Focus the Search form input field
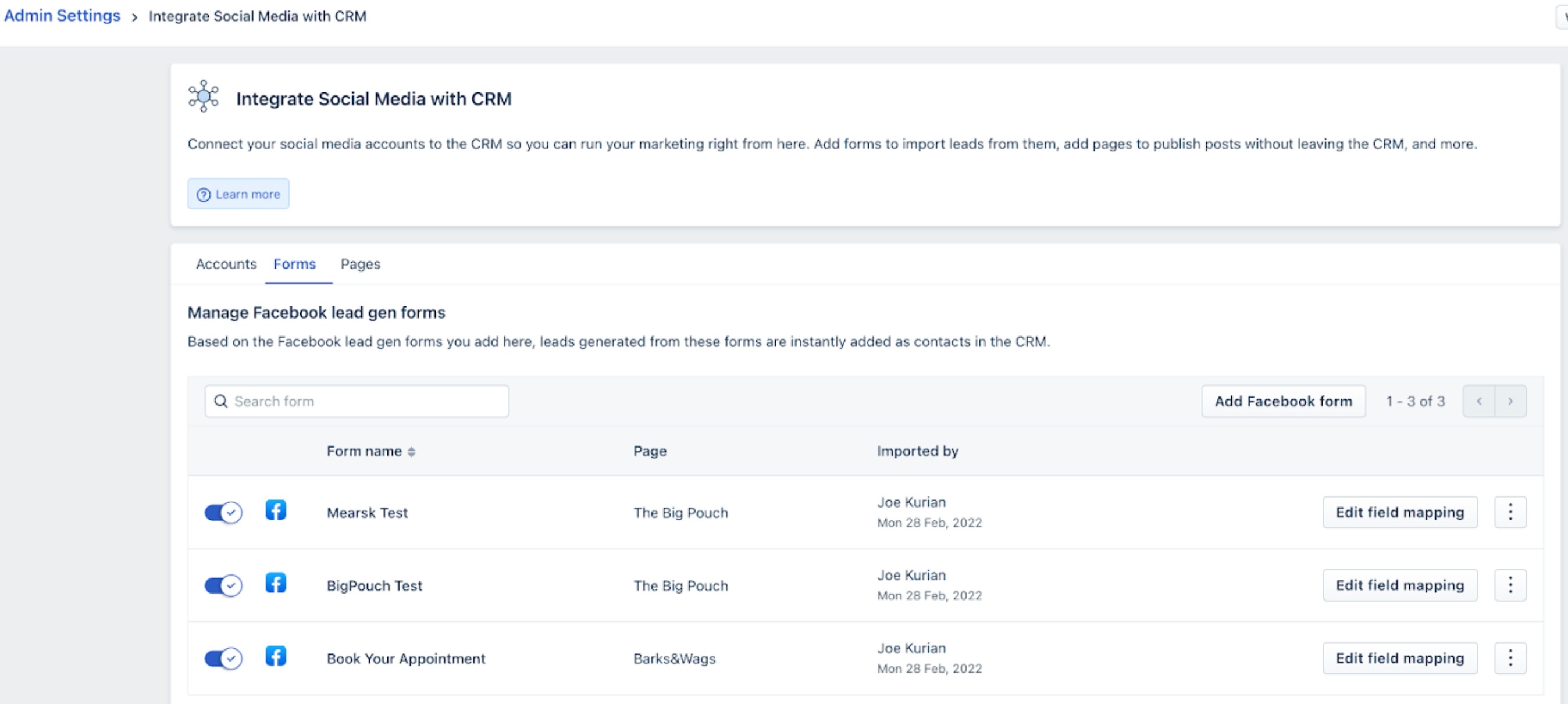The width and height of the screenshot is (1568, 704). coord(357,402)
